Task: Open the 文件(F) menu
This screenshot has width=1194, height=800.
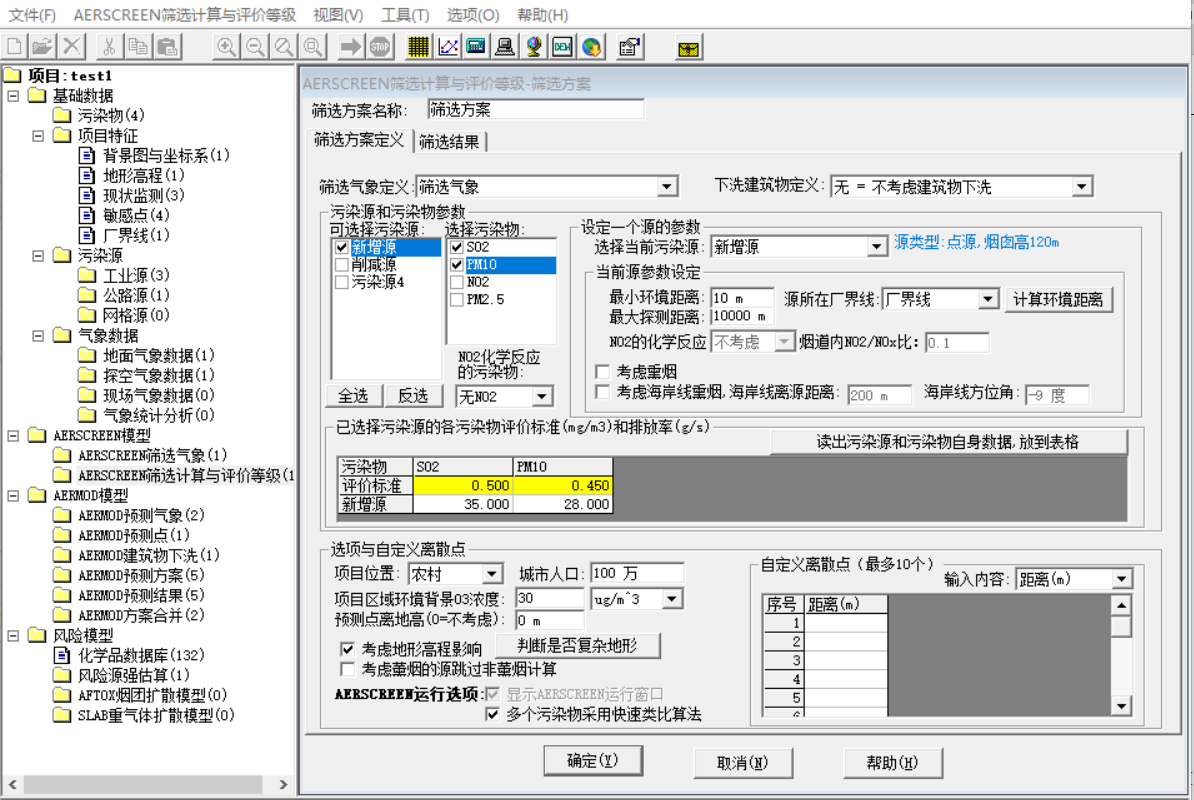Action: pyautogui.click(x=32, y=14)
